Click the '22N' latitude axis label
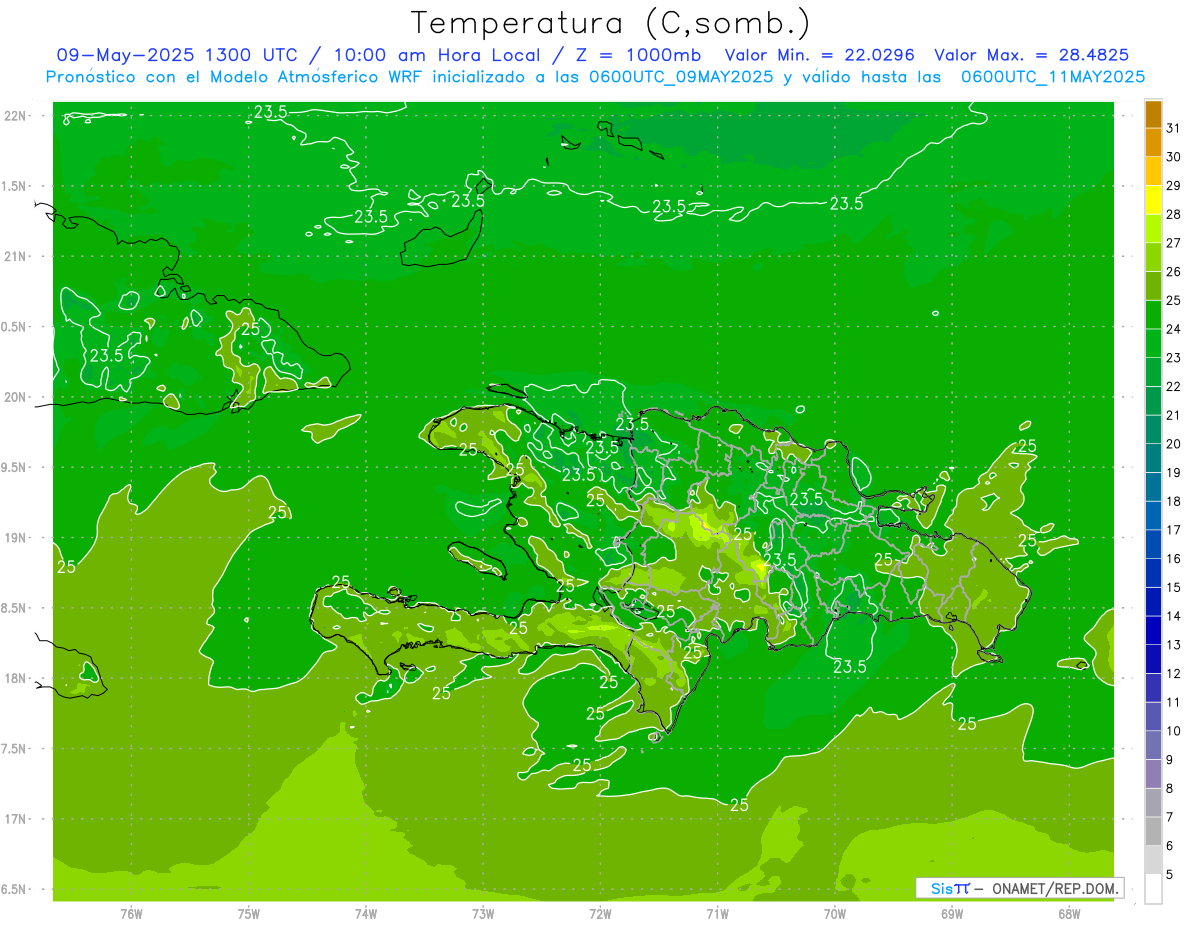This screenshot has width=1200, height=927. (x=14, y=116)
